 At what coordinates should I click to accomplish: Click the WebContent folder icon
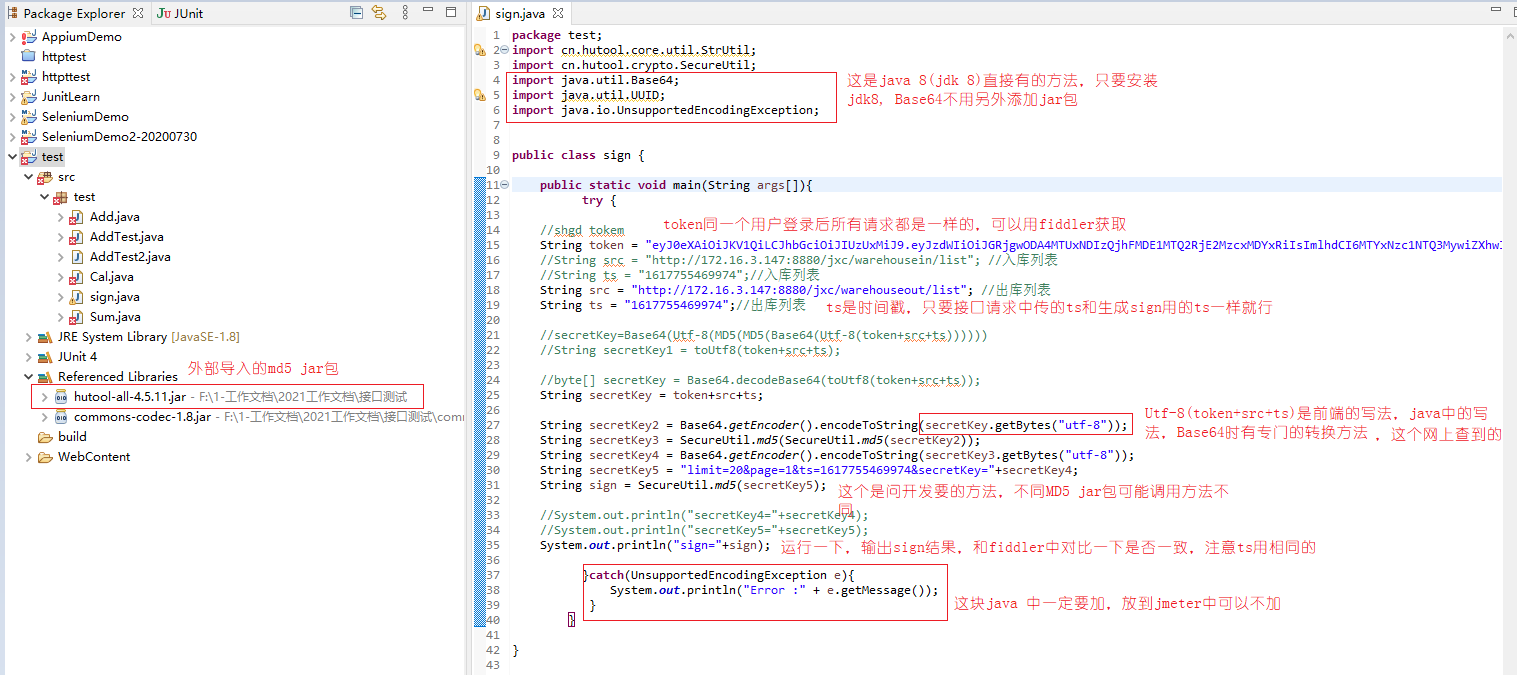[x=45, y=457]
